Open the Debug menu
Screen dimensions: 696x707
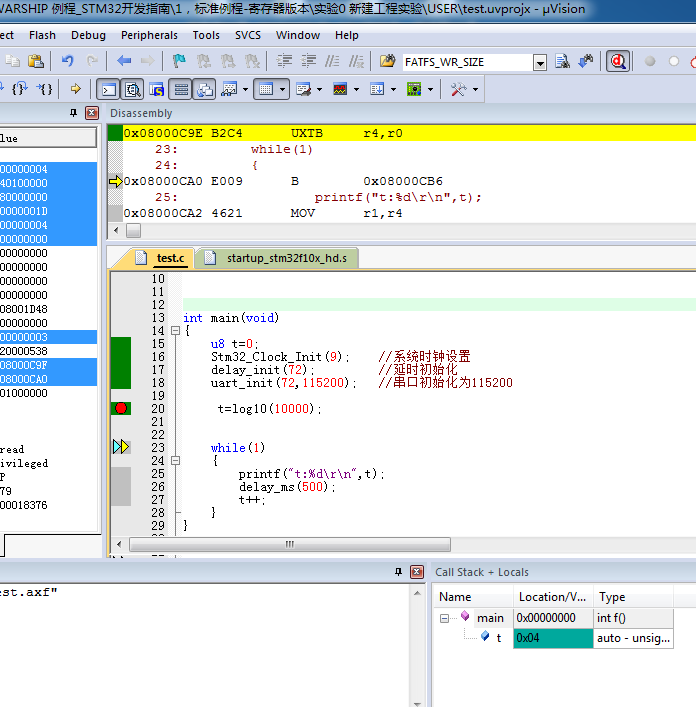click(x=88, y=35)
